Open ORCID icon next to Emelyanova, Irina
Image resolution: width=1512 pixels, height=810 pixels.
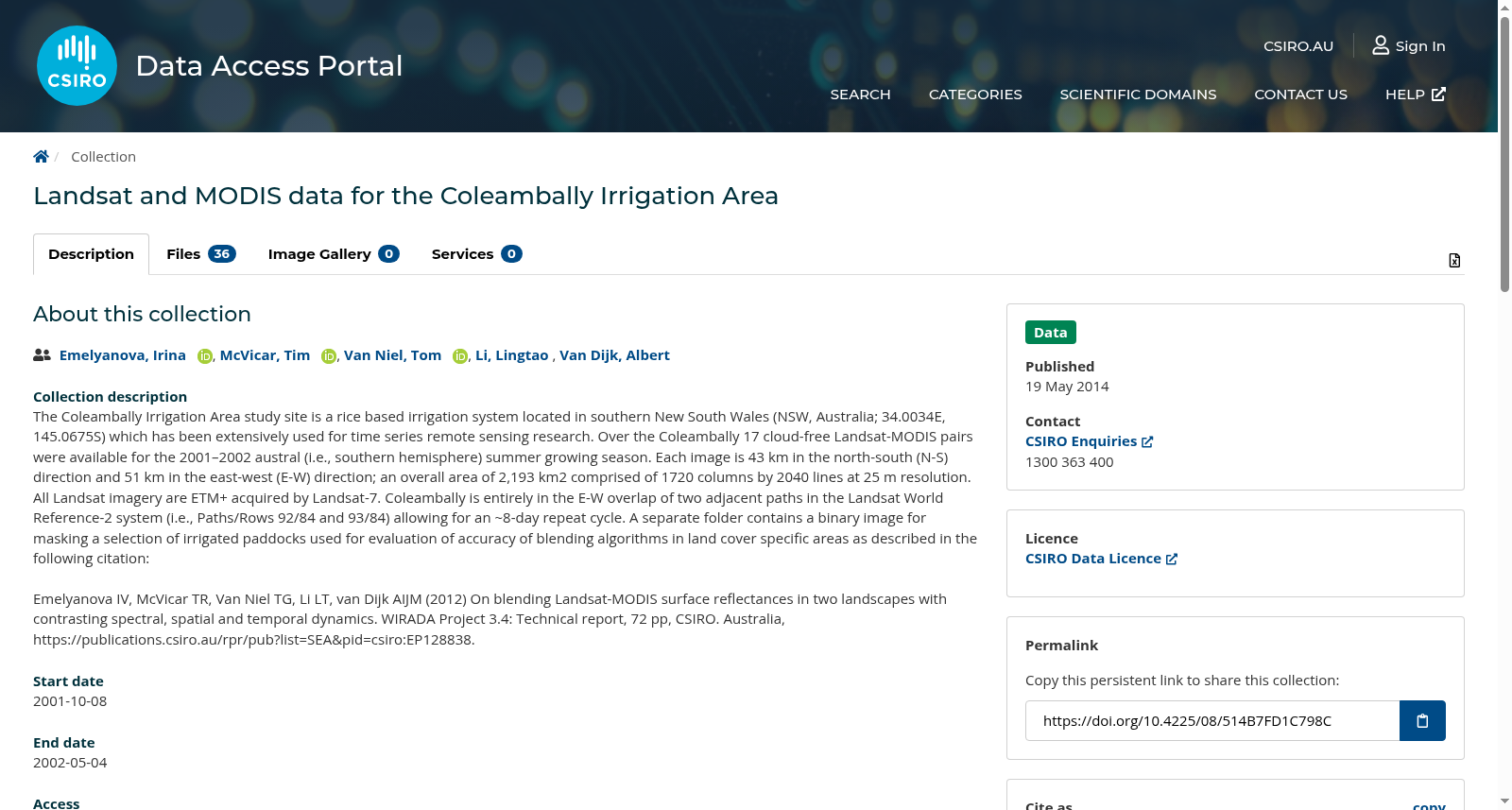point(205,356)
